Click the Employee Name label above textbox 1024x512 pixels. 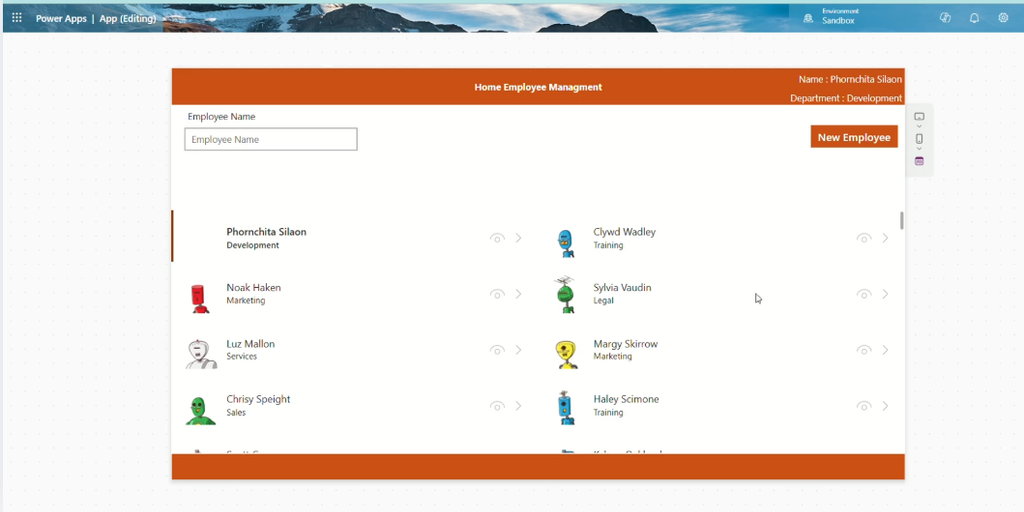tap(221, 117)
